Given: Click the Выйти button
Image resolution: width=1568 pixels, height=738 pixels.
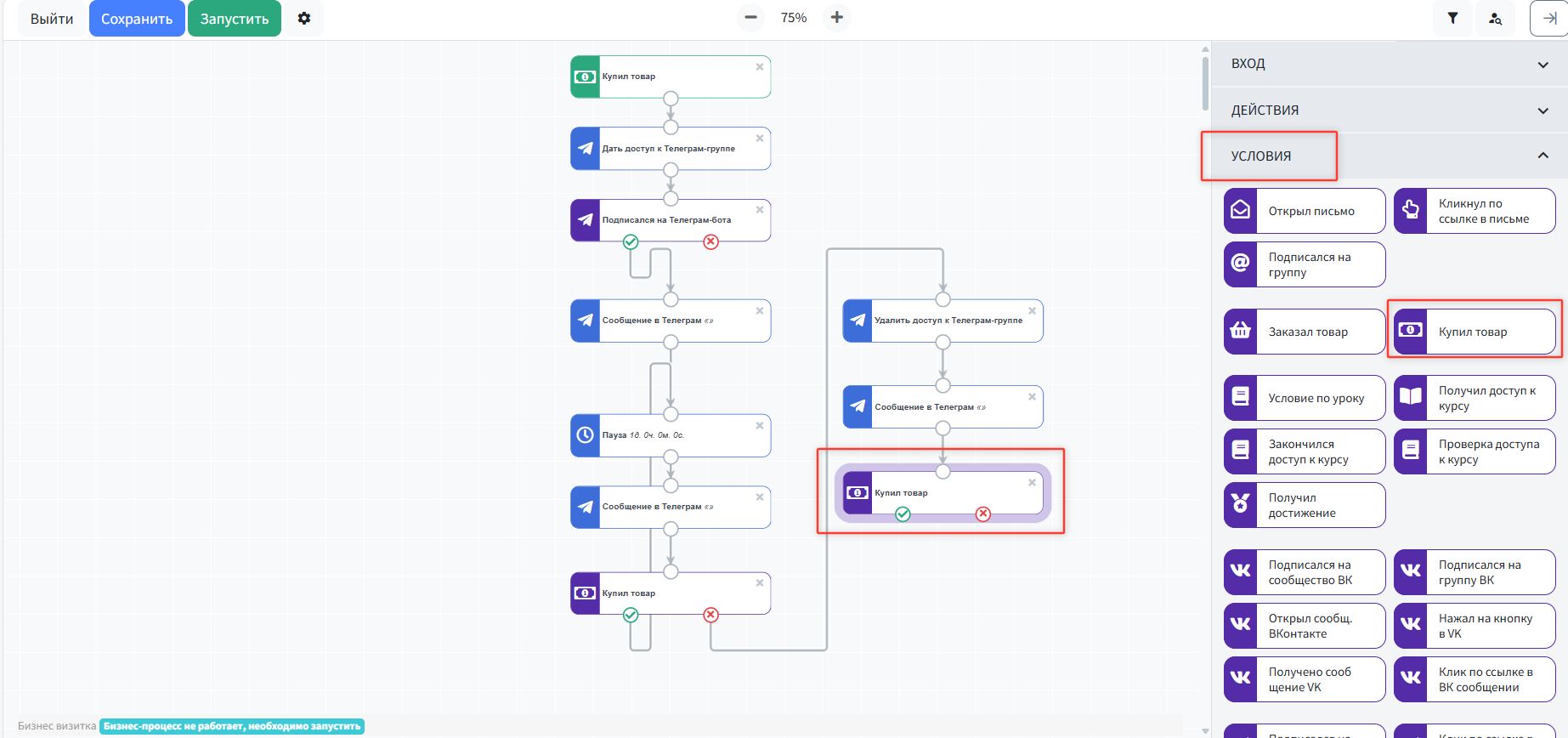Looking at the screenshot, I should 52,19.
